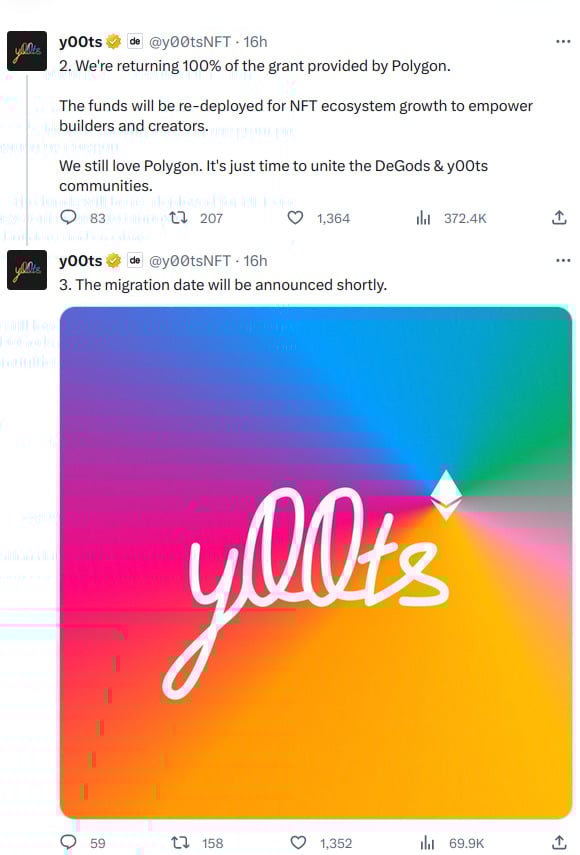Open y00ts avatar on second tweet

click(x=27, y=270)
